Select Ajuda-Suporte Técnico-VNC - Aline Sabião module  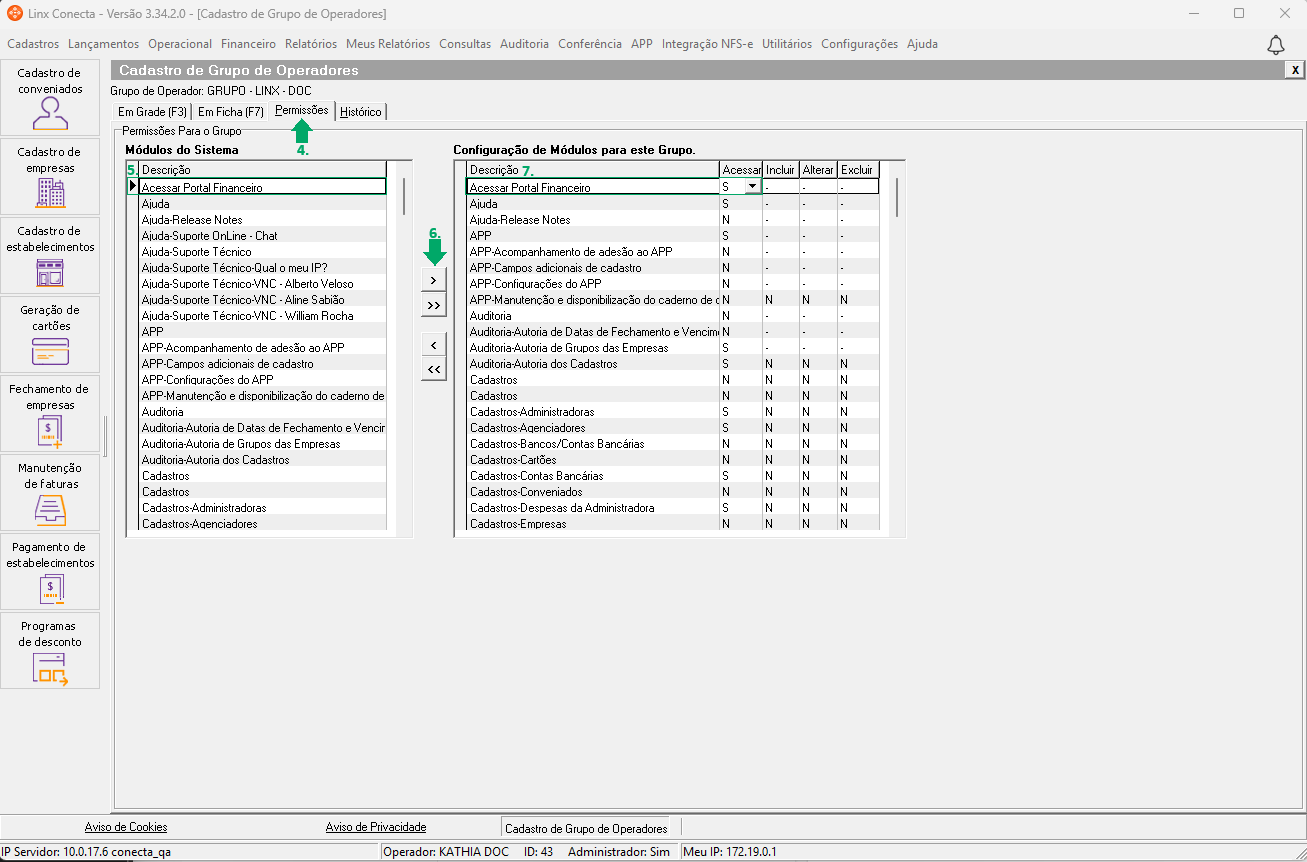[x=263, y=299]
